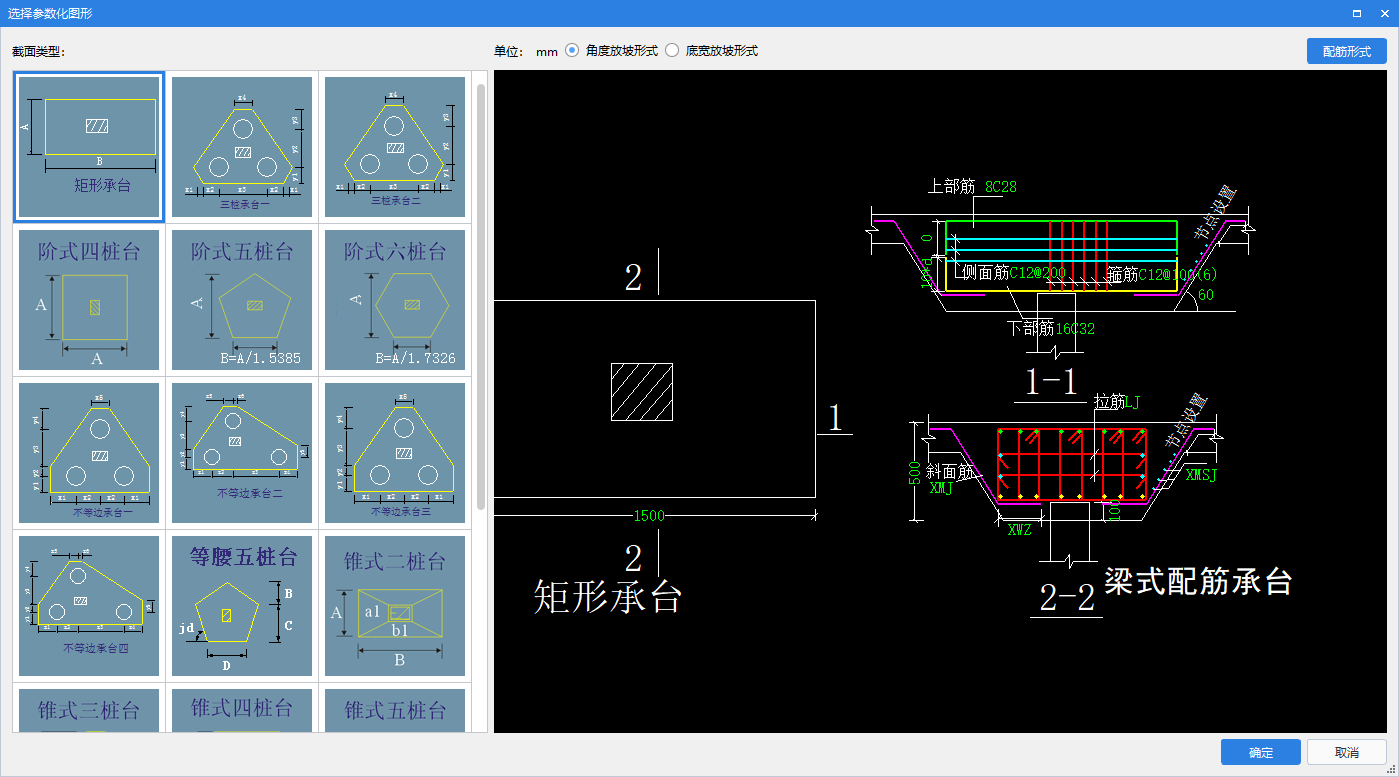Edit the 箍筋 C12@100(6) value

click(1180, 274)
